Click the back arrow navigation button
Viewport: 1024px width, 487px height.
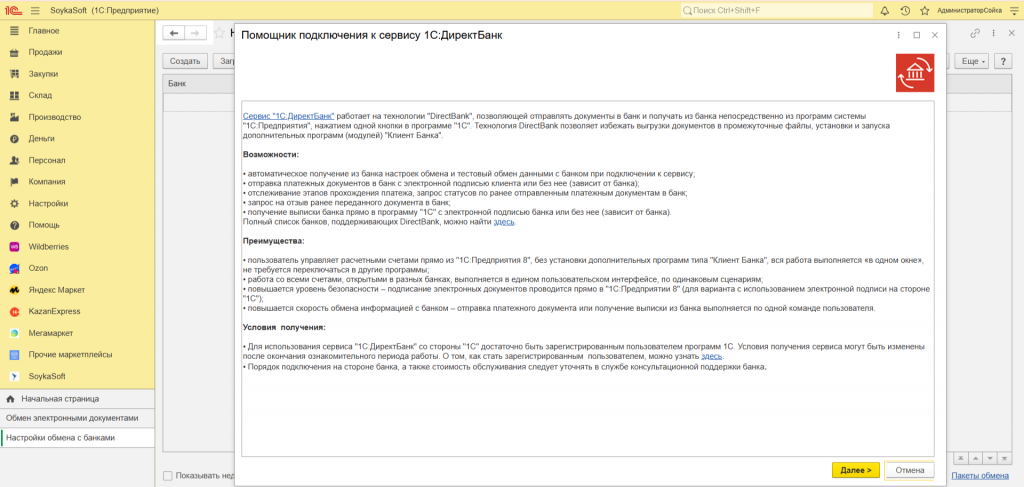[x=174, y=33]
